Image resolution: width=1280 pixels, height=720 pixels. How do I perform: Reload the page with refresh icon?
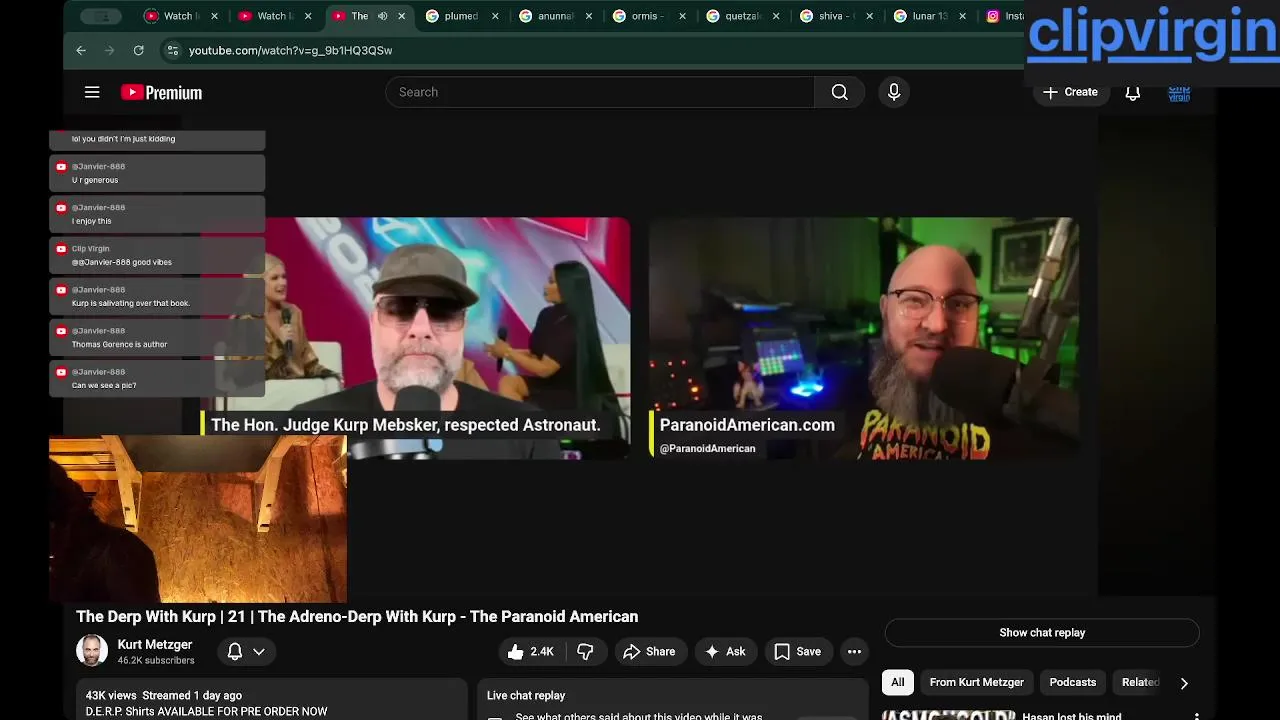point(139,50)
